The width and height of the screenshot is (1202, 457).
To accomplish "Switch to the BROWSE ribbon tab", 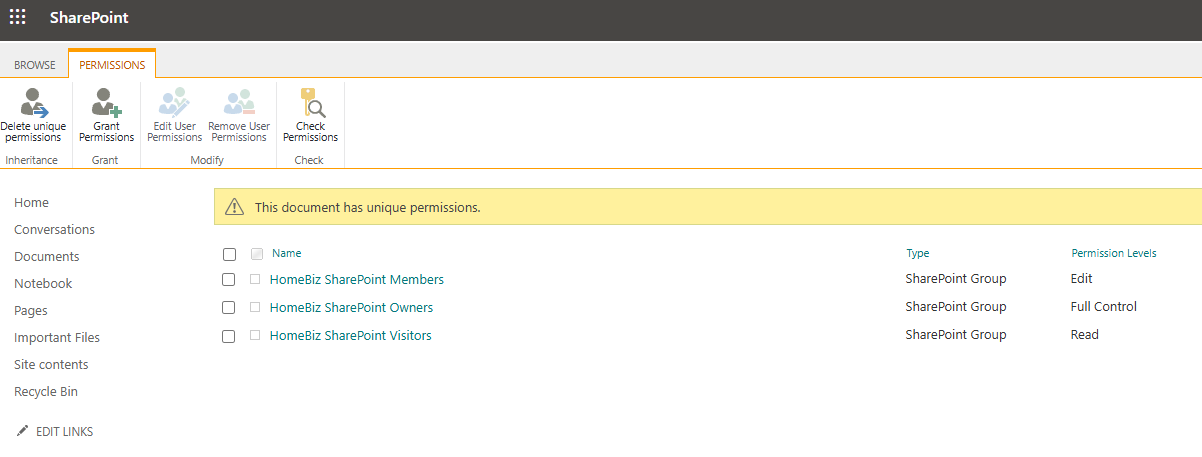I will coord(35,65).
